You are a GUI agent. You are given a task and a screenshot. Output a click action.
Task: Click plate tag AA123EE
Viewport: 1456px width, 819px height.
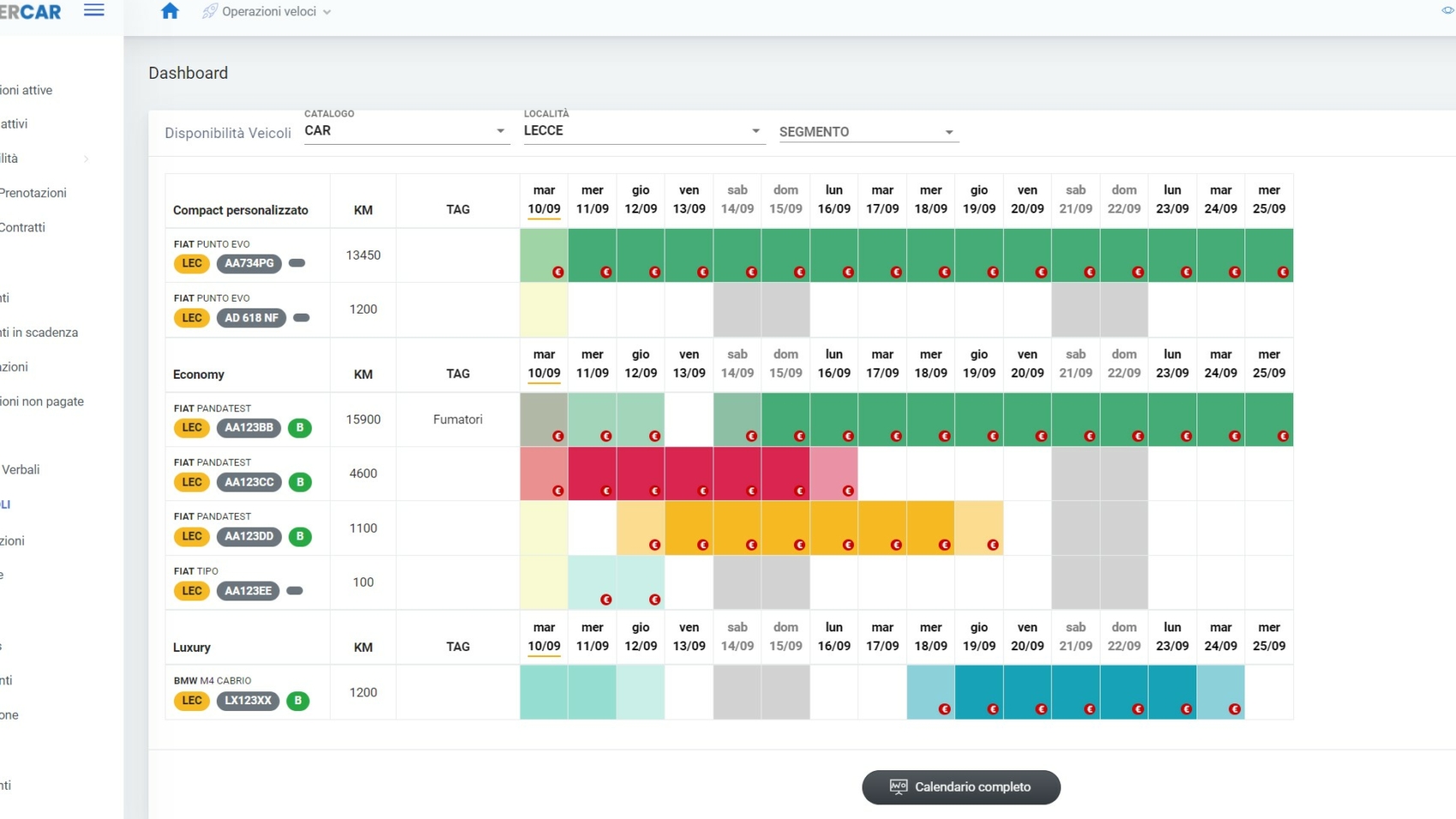pyautogui.click(x=248, y=591)
